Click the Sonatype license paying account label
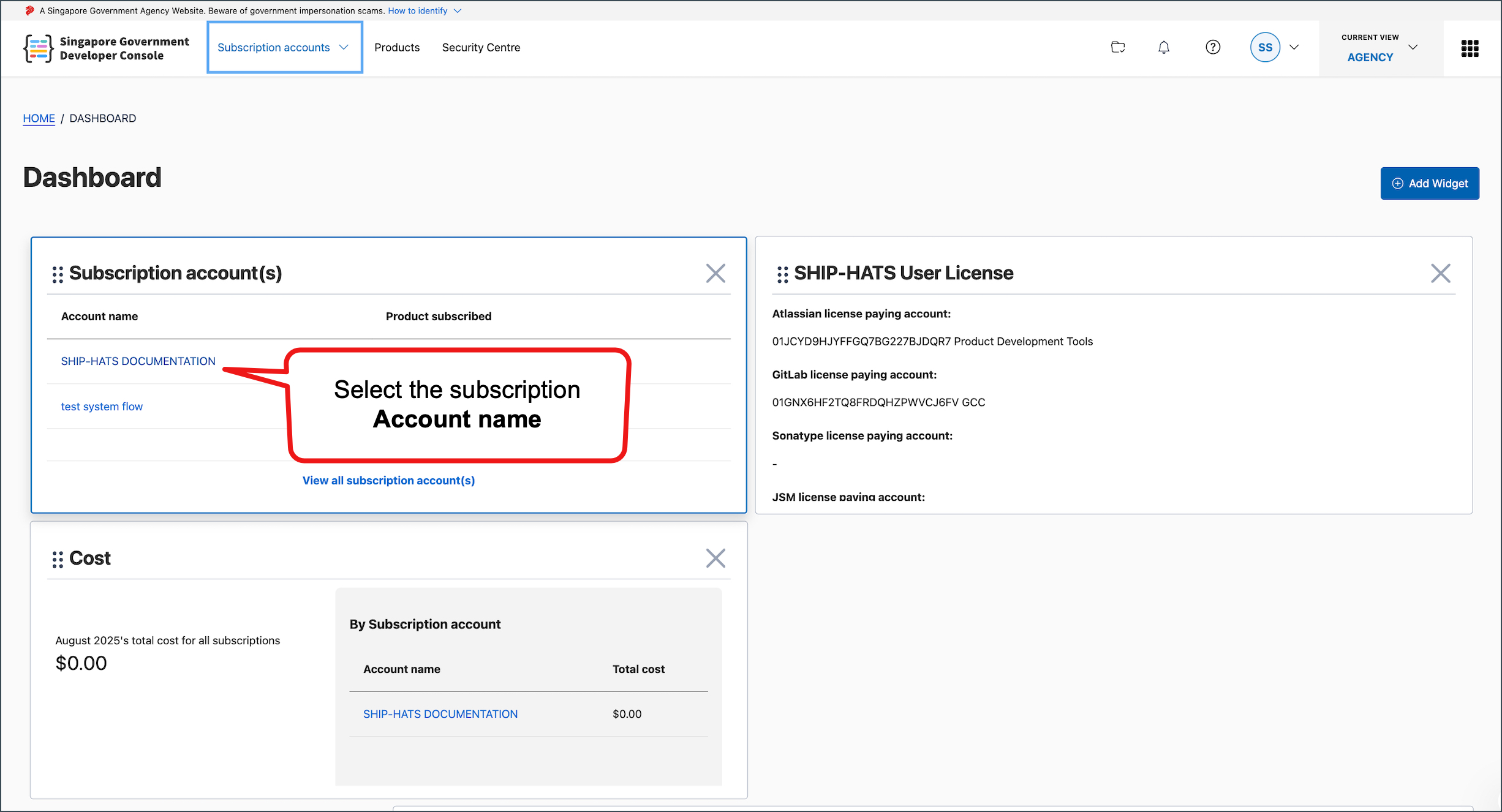 (862, 436)
